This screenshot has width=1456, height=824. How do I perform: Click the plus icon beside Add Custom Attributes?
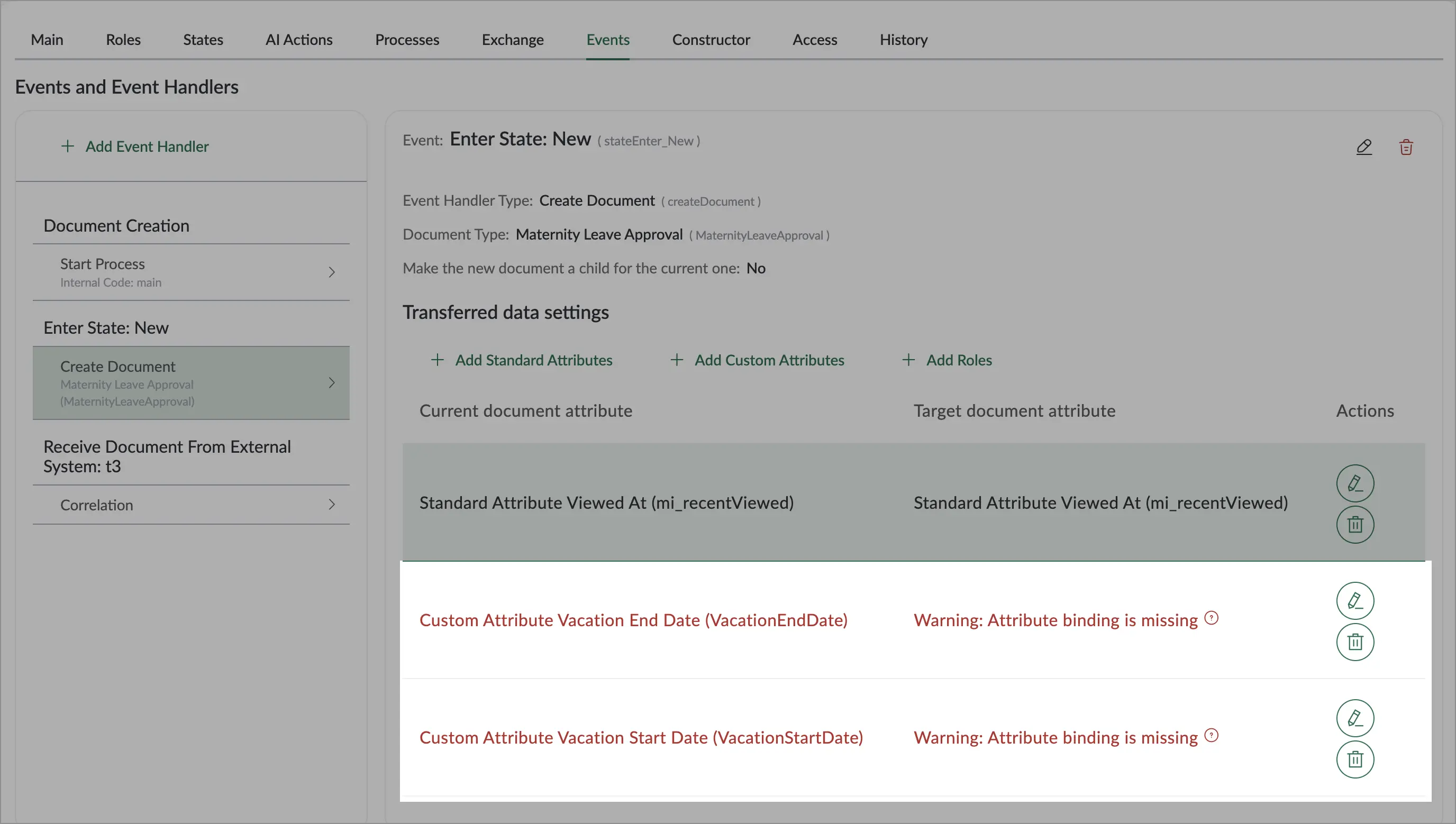coord(677,360)
